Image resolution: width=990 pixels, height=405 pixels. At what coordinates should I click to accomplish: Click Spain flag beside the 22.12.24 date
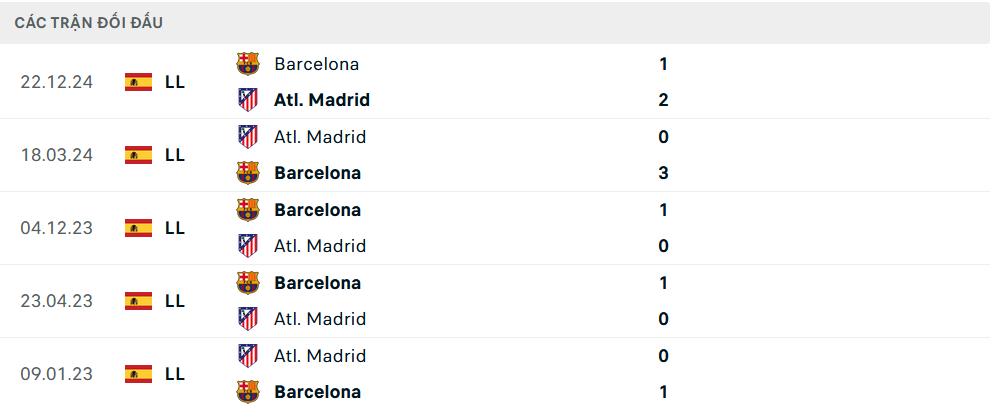coord(138,82)
